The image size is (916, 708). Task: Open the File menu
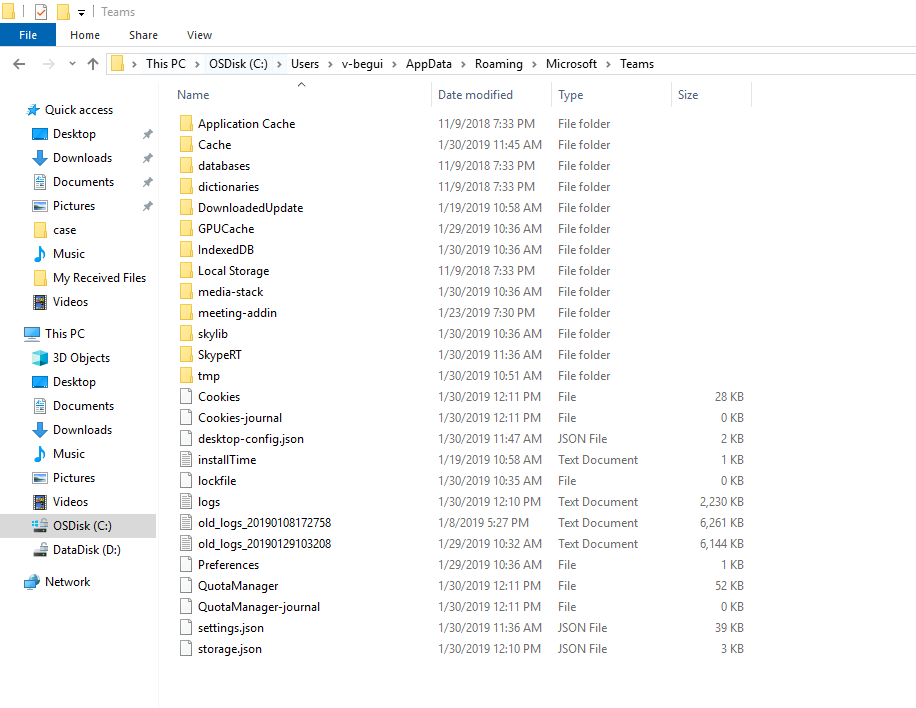point(28,35)
